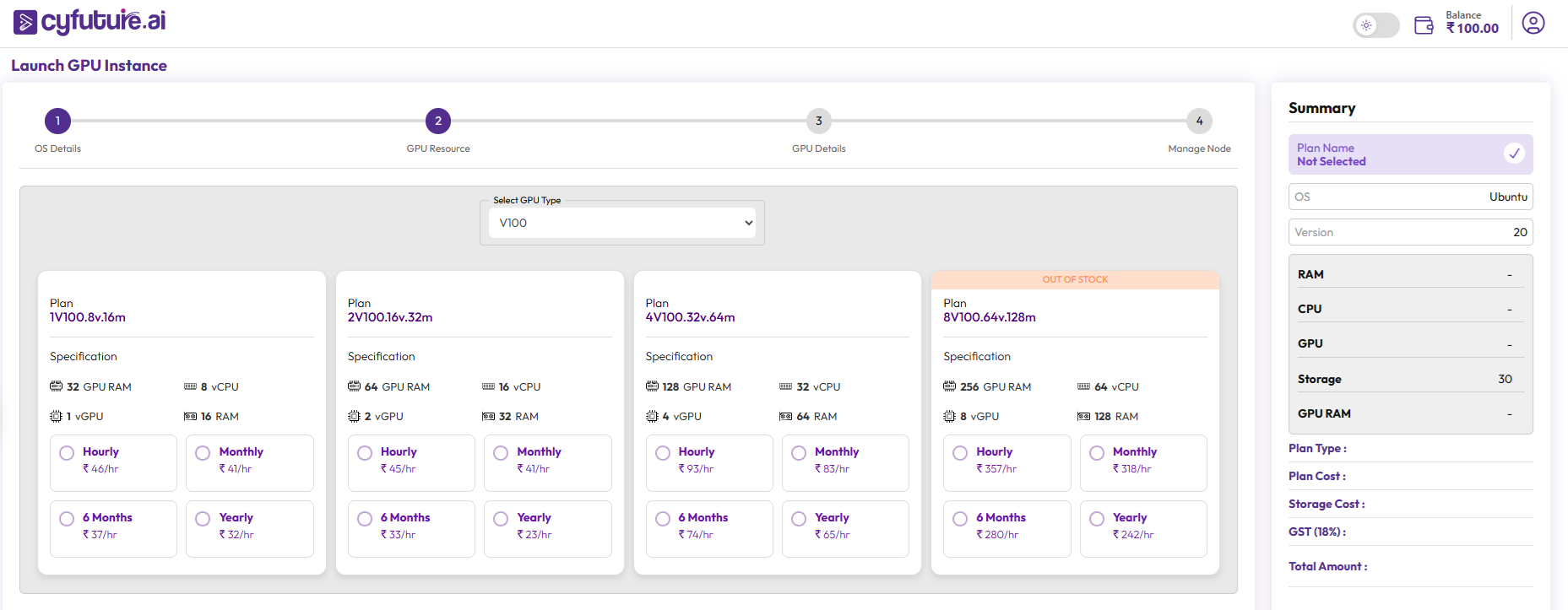Click vGPU chip icon in 4V100.32v.64m plan
Image resolution: width=1568 pixels, height=610 pixels.
coord(652,416)
